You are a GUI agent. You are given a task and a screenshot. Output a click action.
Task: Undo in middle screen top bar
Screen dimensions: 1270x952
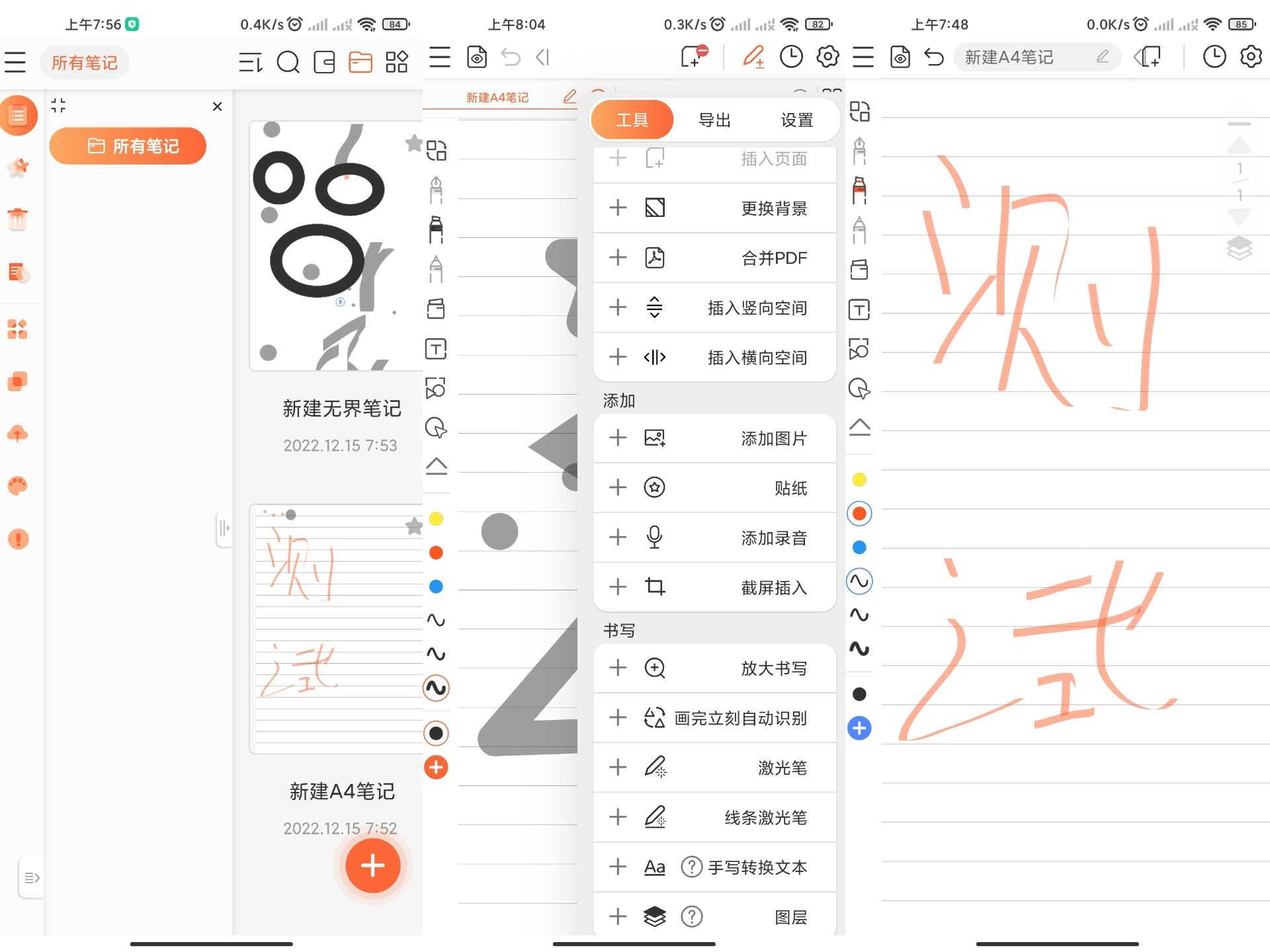tap(510, 57)
